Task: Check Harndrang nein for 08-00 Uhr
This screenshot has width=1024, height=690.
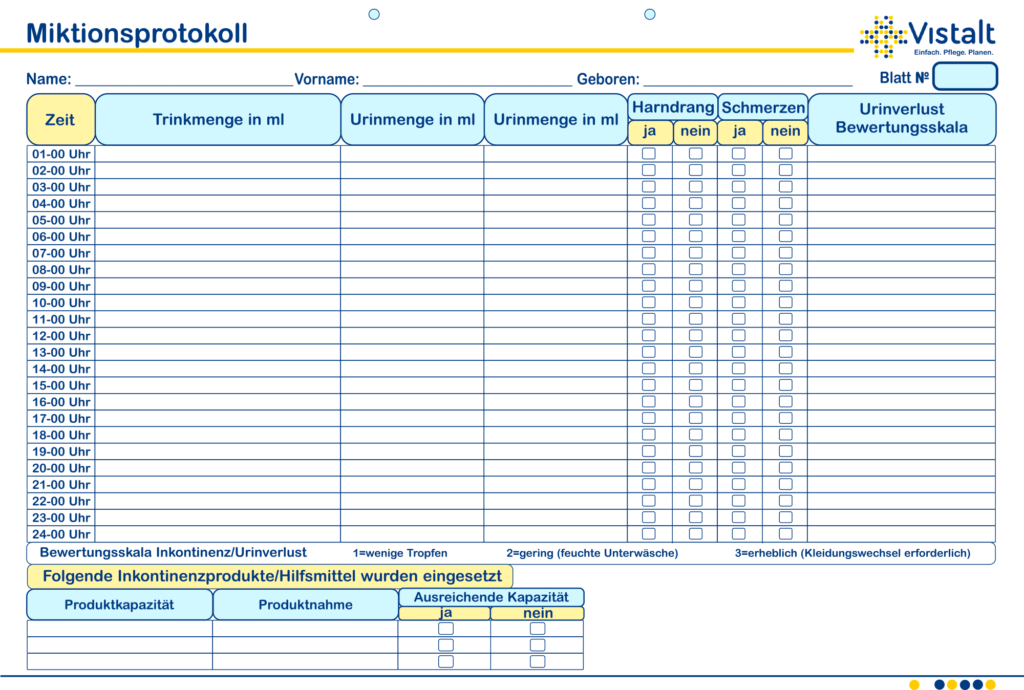Action: [695, 269]
